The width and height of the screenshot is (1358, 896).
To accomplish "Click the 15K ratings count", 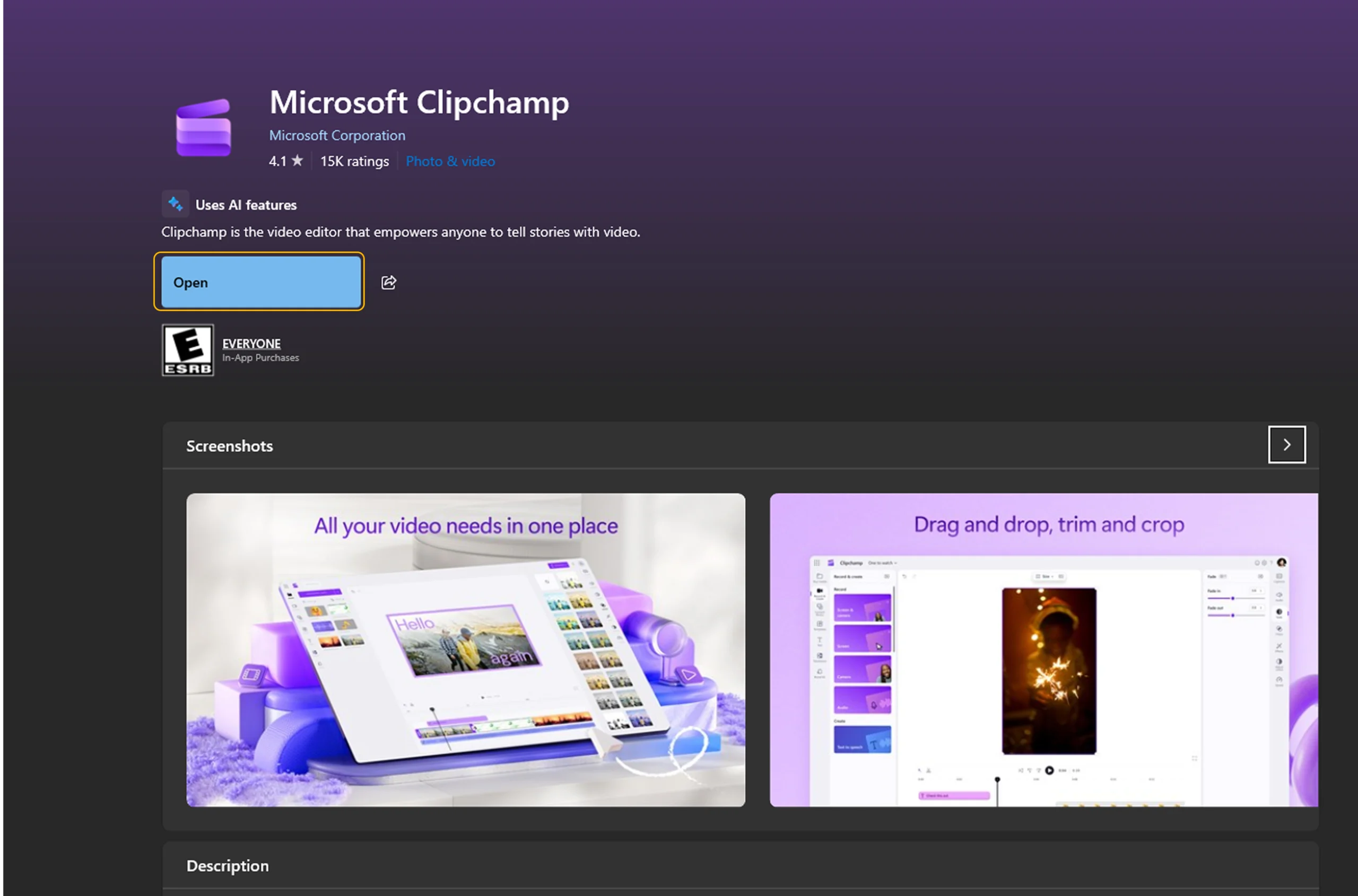I will [x=354, y=161].
